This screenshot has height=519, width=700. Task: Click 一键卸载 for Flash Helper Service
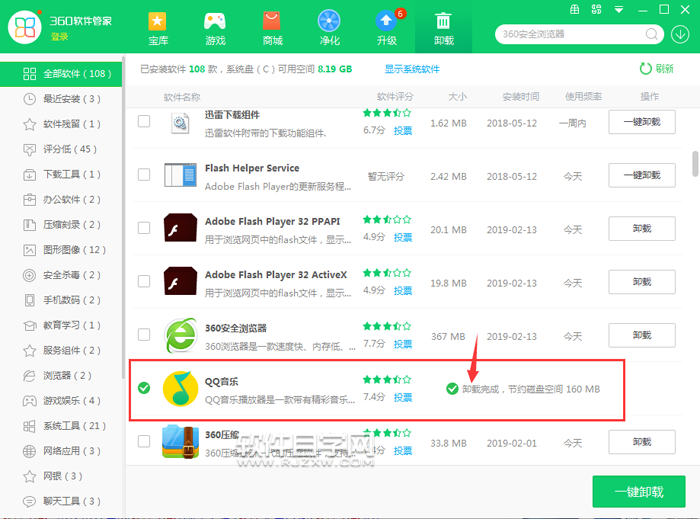(x=642, y=175)
